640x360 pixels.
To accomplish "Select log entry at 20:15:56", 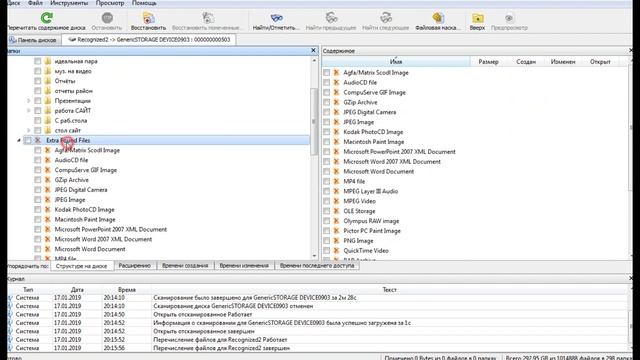I will (x=318, y=348).
